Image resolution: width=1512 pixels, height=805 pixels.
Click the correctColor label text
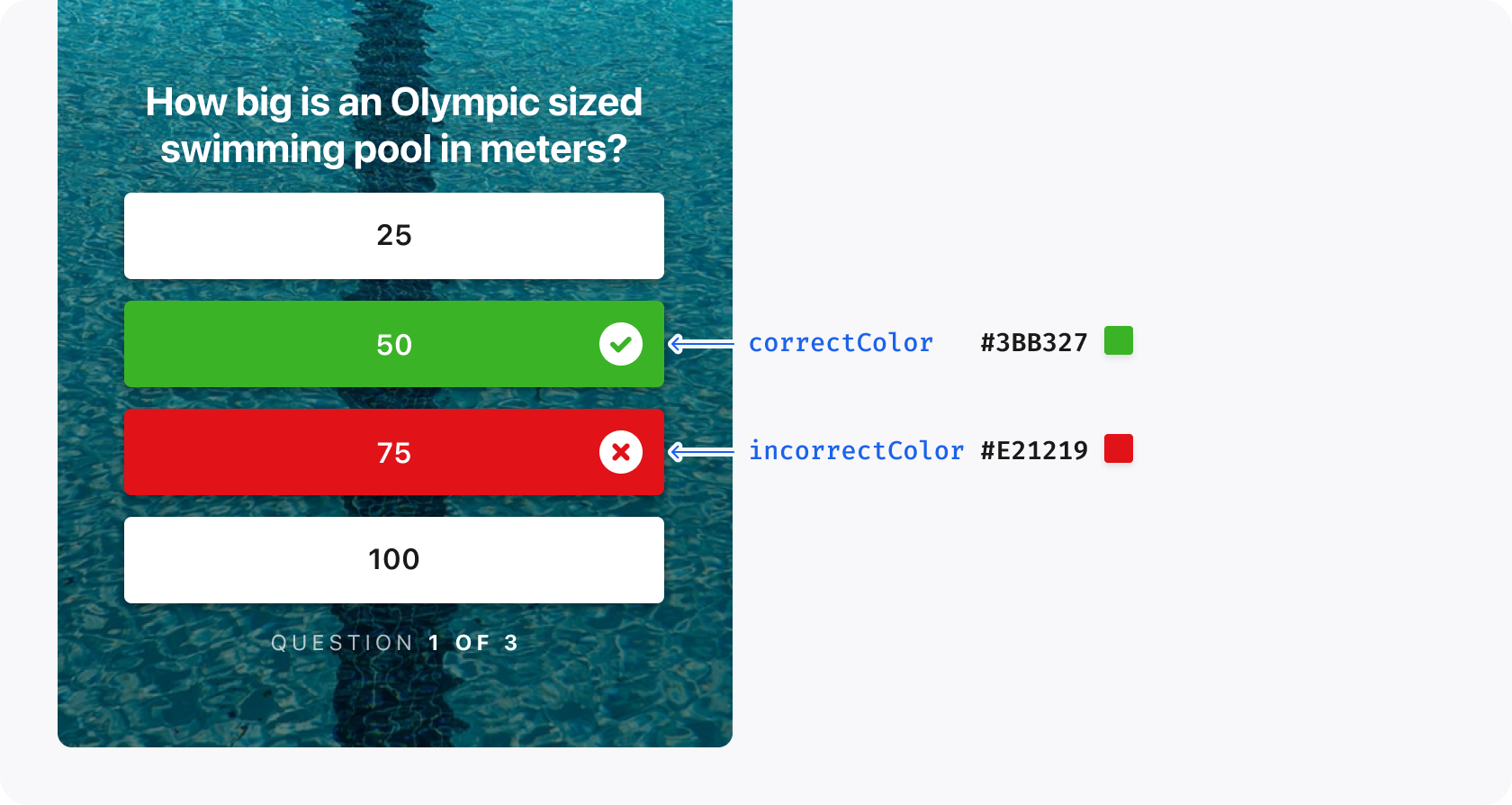tap(841, 343)
